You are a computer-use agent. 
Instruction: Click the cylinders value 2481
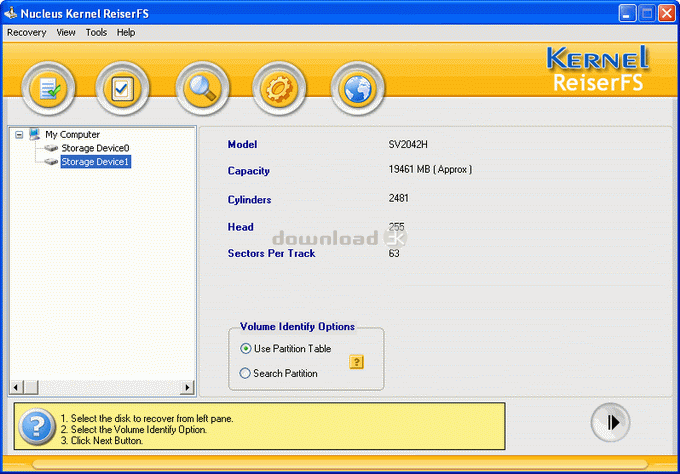[399, 198]
